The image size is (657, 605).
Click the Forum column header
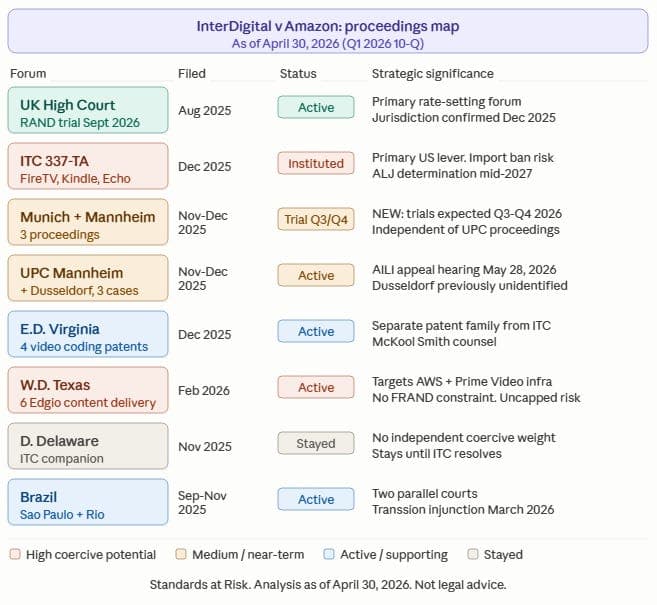click(28, 74)
